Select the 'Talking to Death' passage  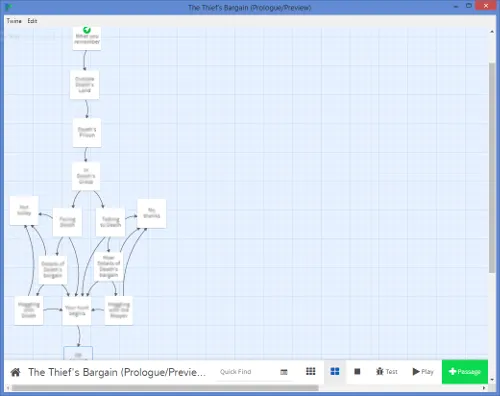[110, 222]
